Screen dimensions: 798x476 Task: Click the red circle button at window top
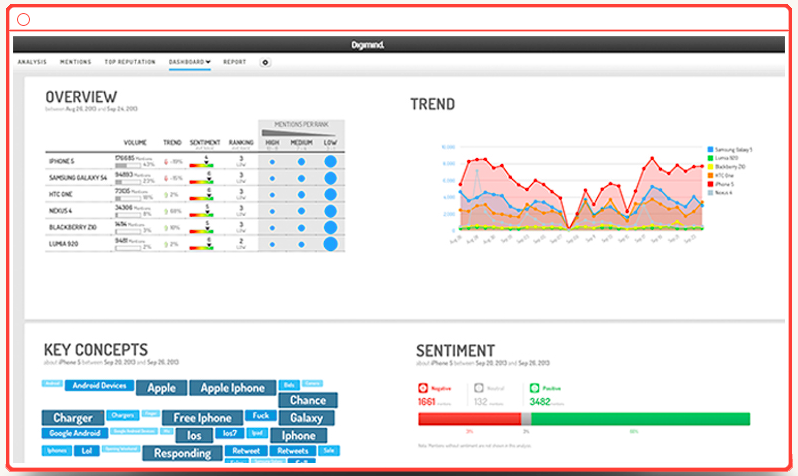pos(23,19)
